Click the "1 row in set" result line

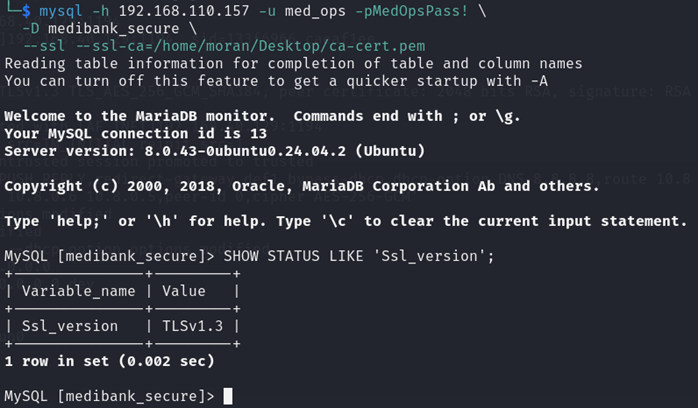109,360
